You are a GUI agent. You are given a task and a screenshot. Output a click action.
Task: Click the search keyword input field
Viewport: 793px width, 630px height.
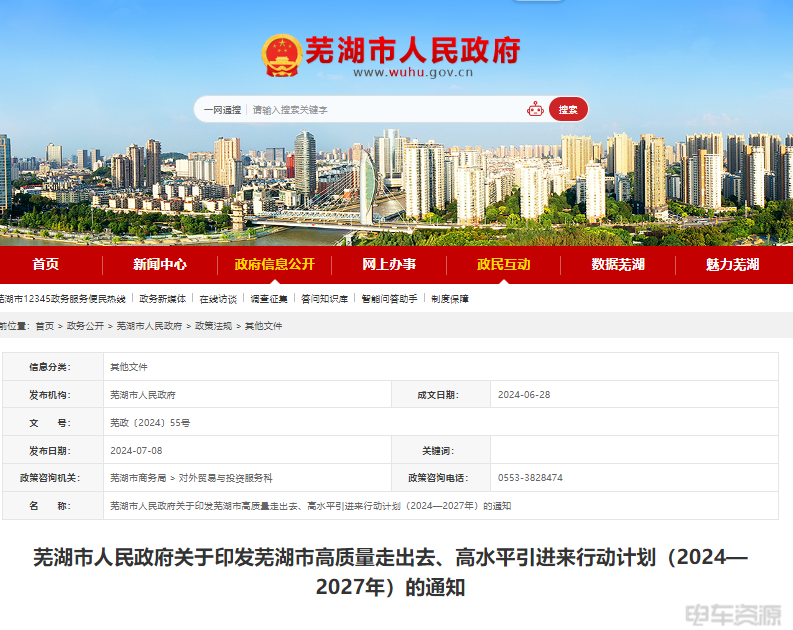click(x=380, y=109)
